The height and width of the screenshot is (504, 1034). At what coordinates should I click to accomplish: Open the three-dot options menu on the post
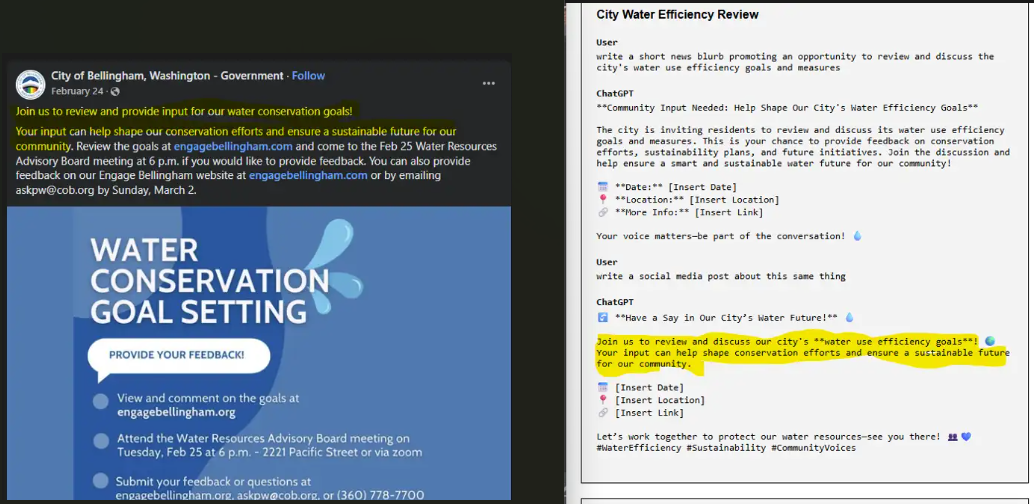pos(488,83)
